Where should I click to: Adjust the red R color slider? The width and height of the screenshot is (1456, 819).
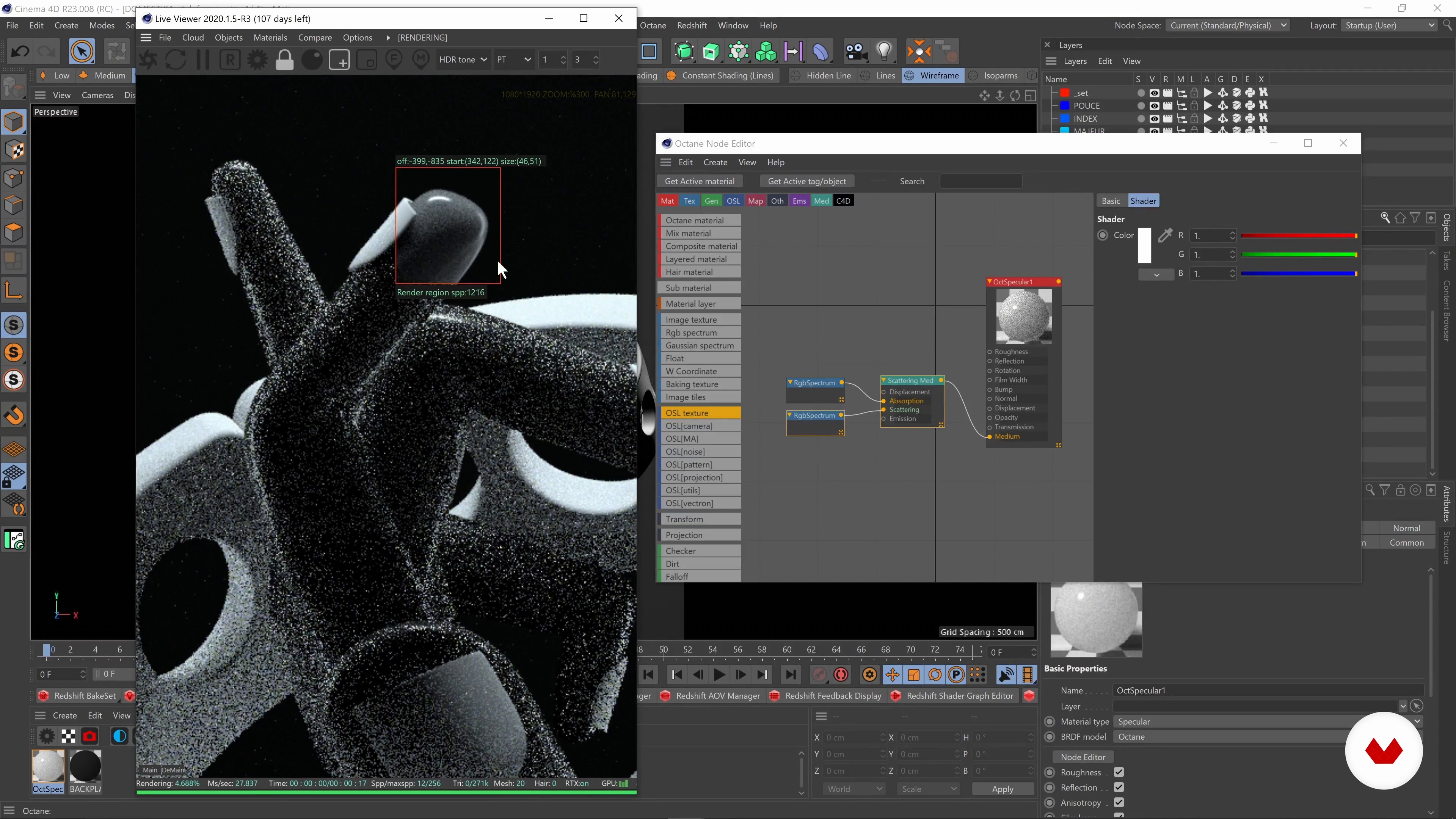[1299, 236]
